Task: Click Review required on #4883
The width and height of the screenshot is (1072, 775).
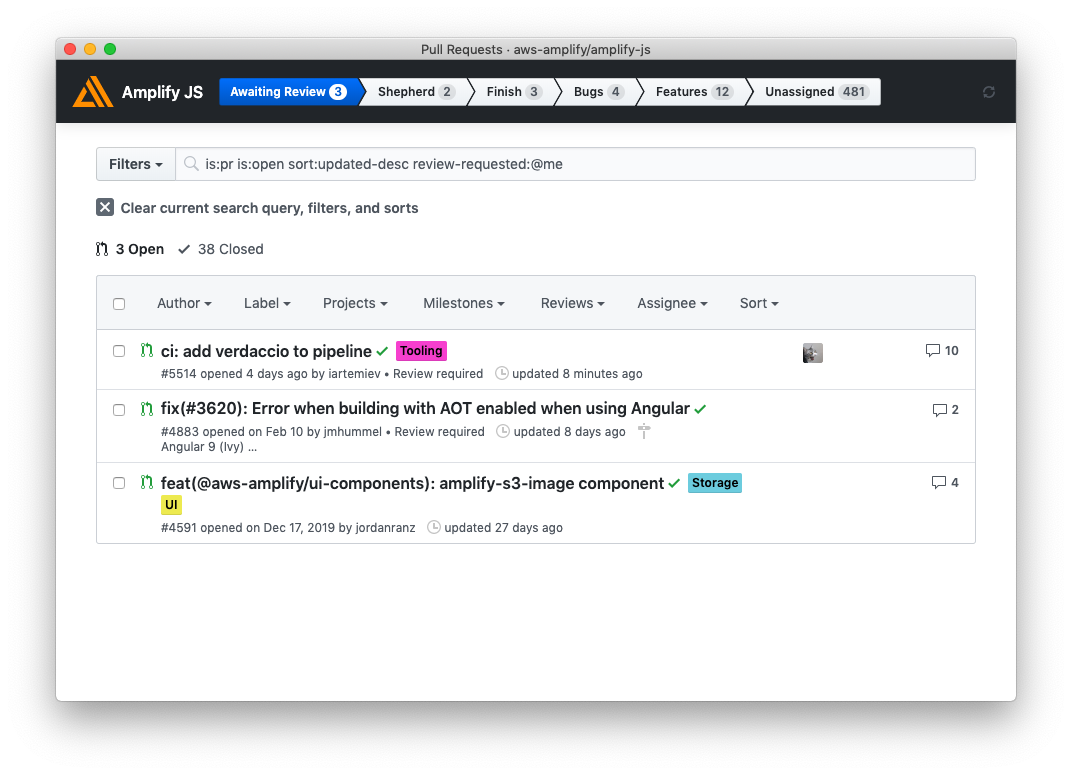Action: coord(439,431)
